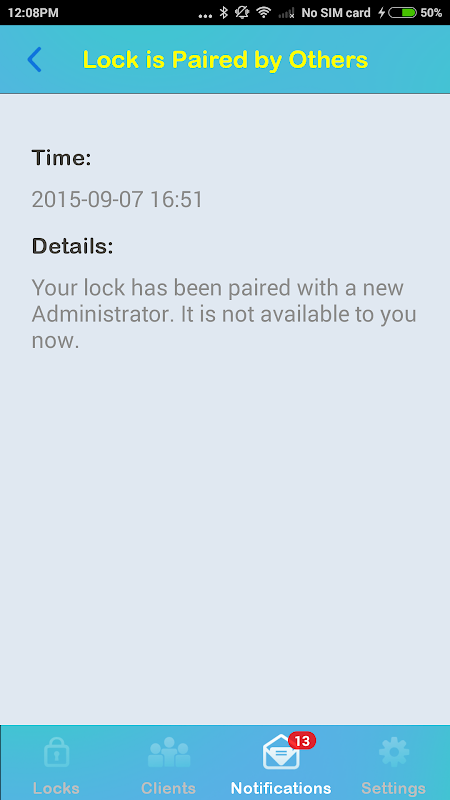Tap the Notifications envelope icon
Screen dimensions: 450x800
click(281, 754)
